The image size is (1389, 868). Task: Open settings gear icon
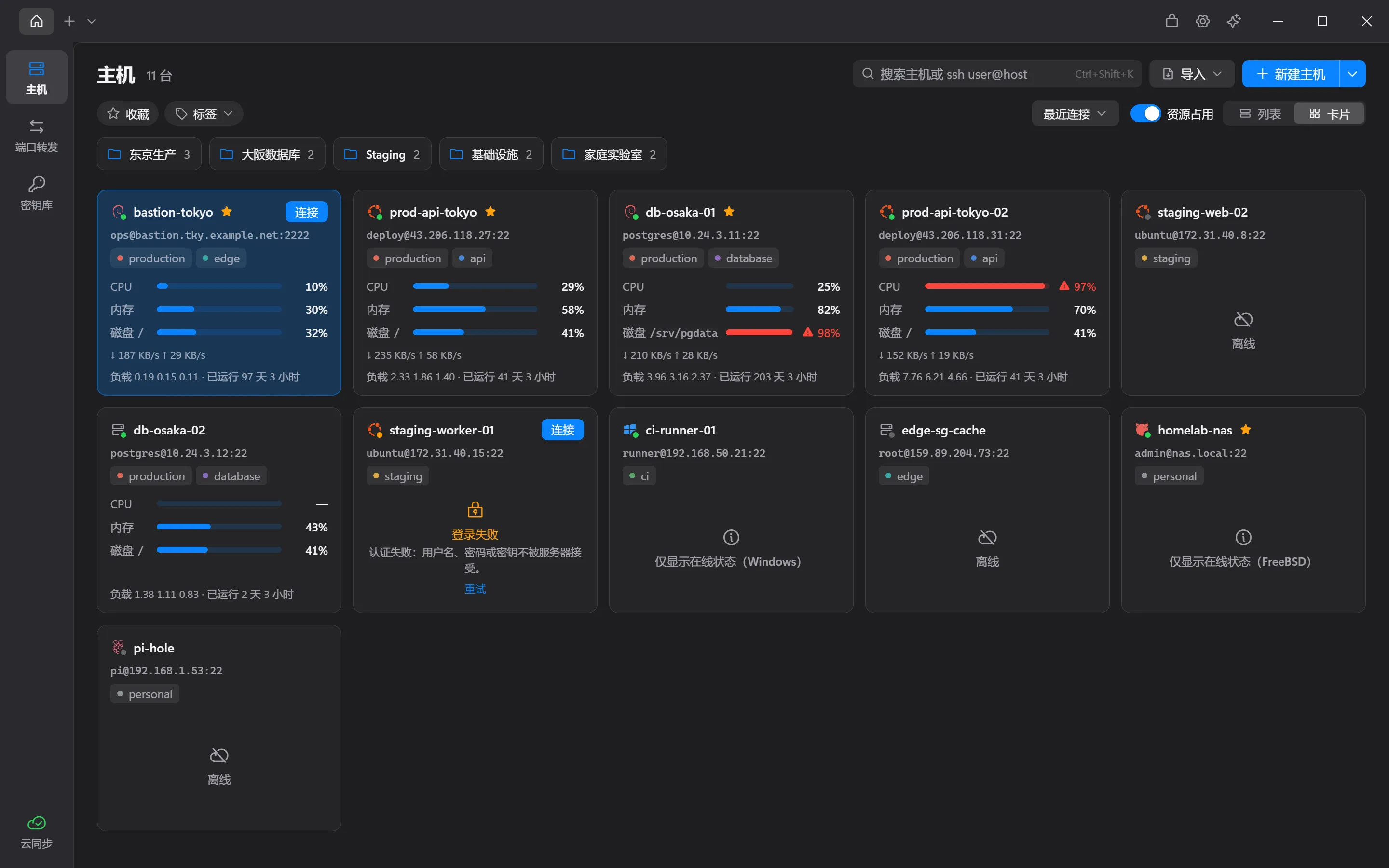coord(1202,21)
